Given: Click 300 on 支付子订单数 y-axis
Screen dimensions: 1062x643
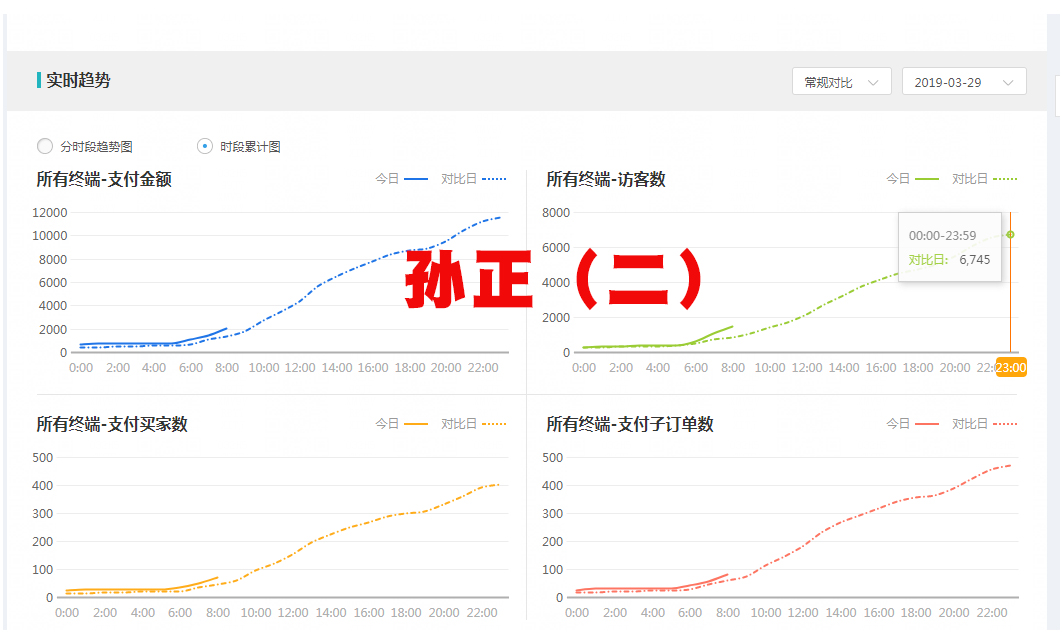Looking at the screenshot, I should (552, 514).
